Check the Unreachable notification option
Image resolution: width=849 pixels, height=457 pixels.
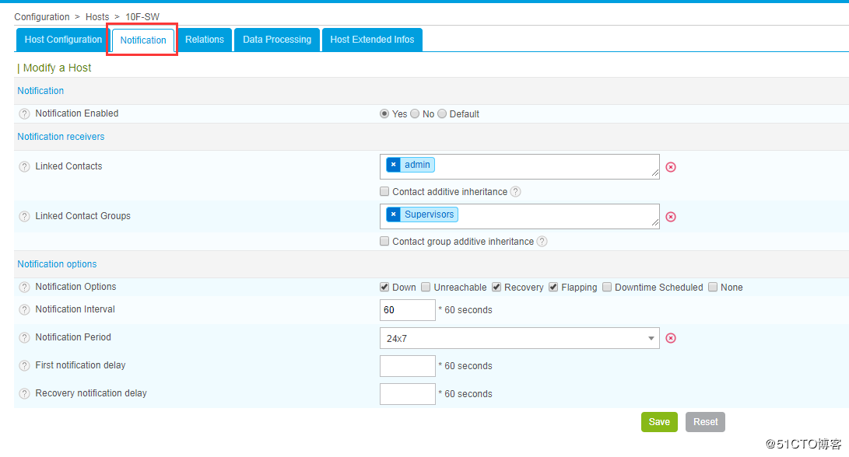426,287
